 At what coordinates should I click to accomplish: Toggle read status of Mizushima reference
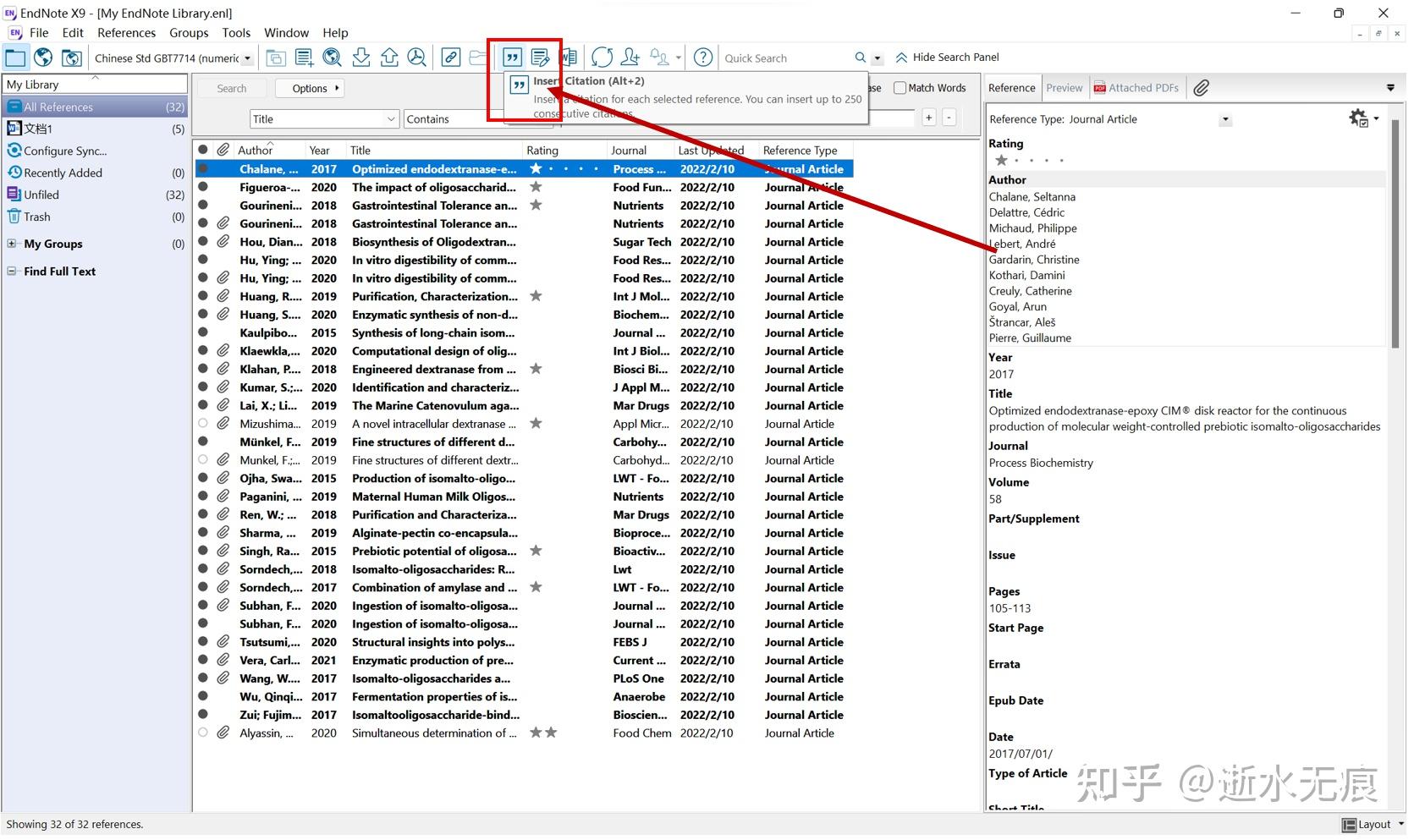[203, 424]
